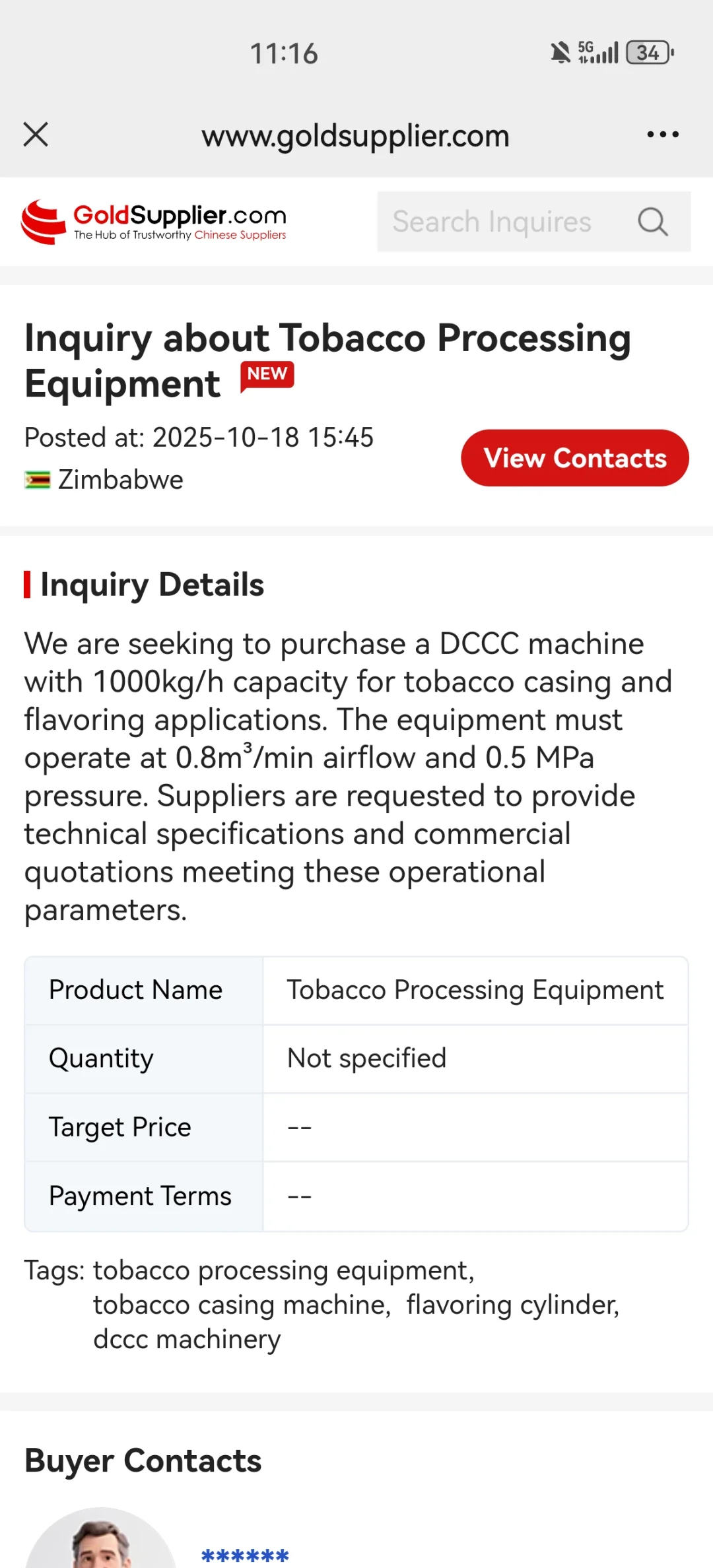Tap the masked buyer name asterisks
This screenshot has width=713, height=1568.
[245, 1555]
